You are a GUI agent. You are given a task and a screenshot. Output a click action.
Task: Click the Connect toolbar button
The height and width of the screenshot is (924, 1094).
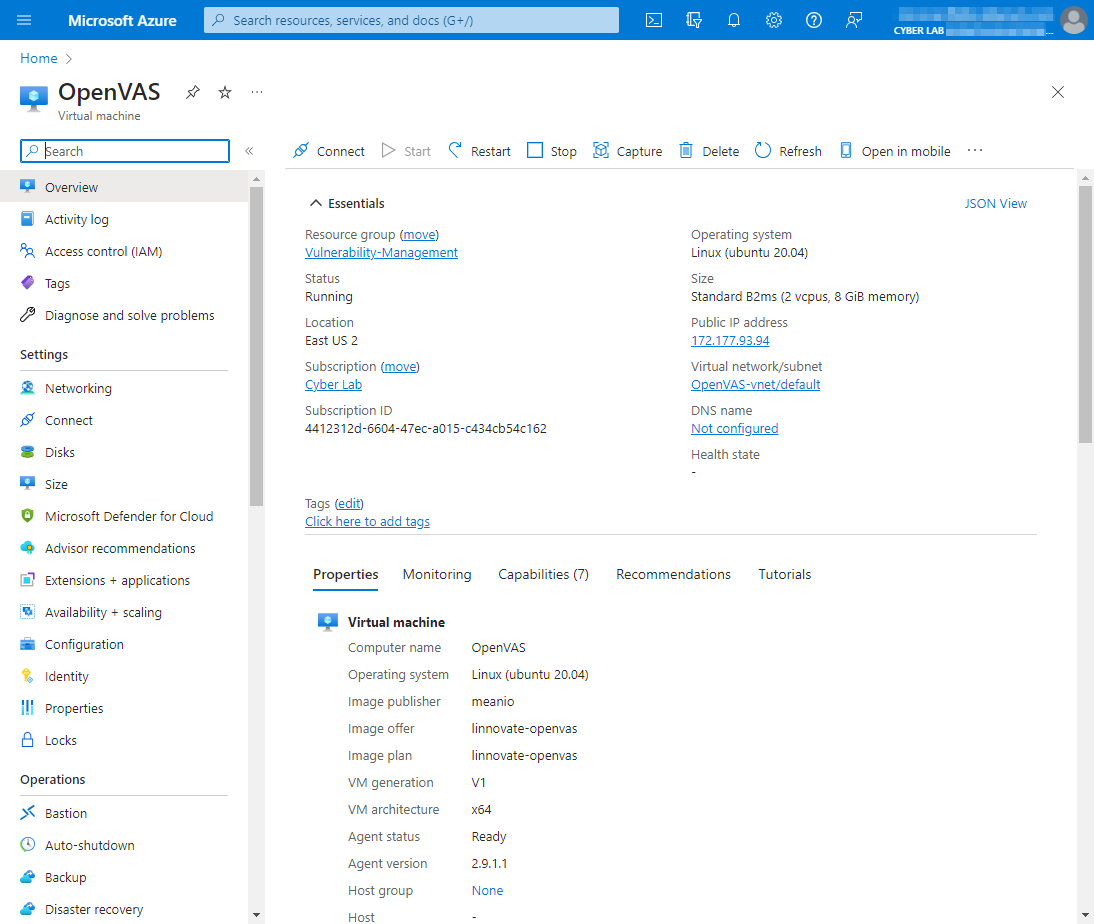pyautogui.click(x=329, y=151)
